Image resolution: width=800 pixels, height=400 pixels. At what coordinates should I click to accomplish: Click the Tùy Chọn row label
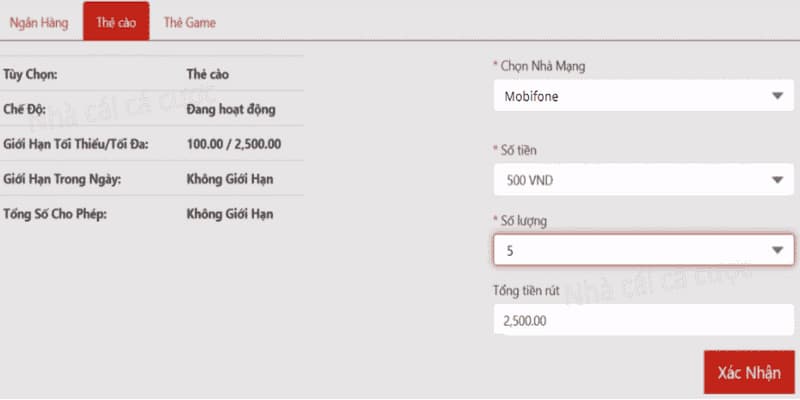pyautogui.click(x=31, y=74)
